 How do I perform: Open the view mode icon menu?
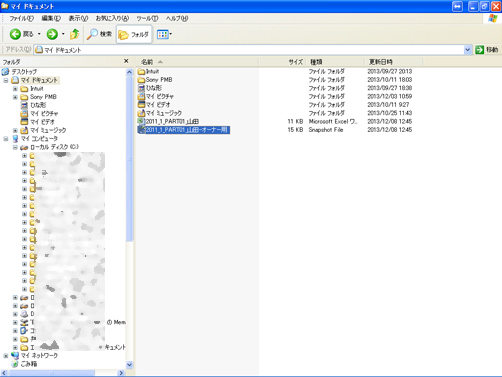[x=163, y=34]
